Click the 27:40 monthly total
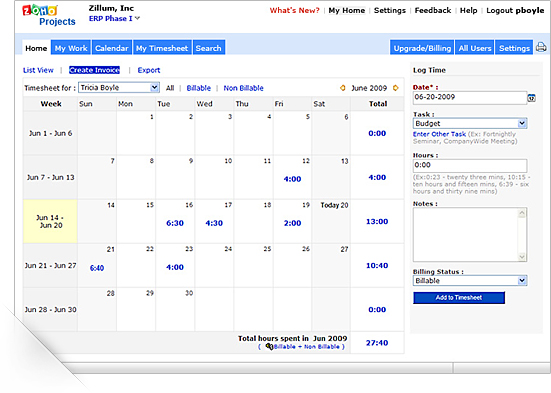Viewport: 551px width, 393px height. (x=377, y=343)
